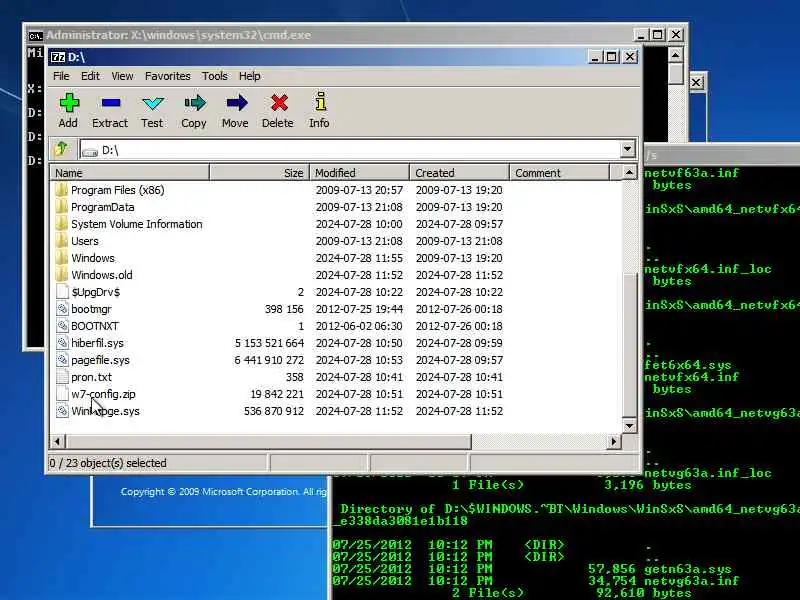This screenshot has height=600, width=800.
Task: Sort files by the Size column
Action: point(259,172)
